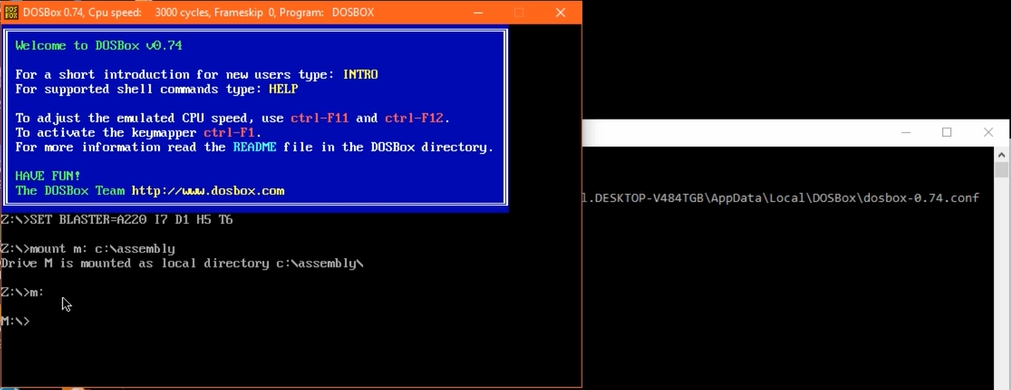Click the yellow INTRO command word
This screenshot has height=390, width=1011.
click(360, 75)
